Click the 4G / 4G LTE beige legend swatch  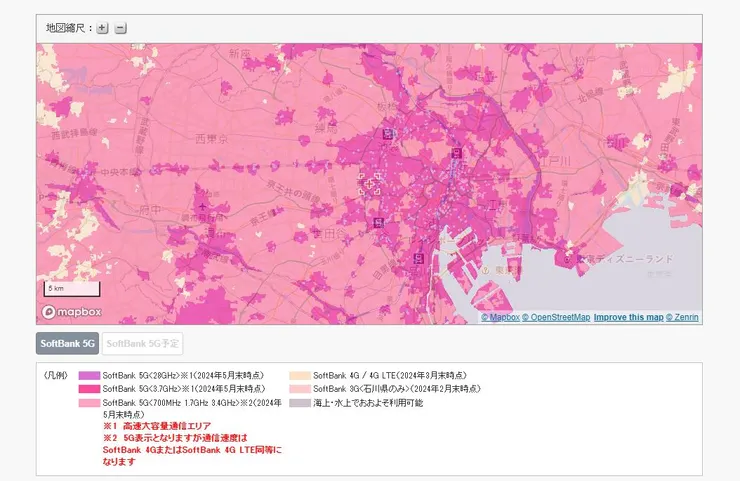coord(300,376)
